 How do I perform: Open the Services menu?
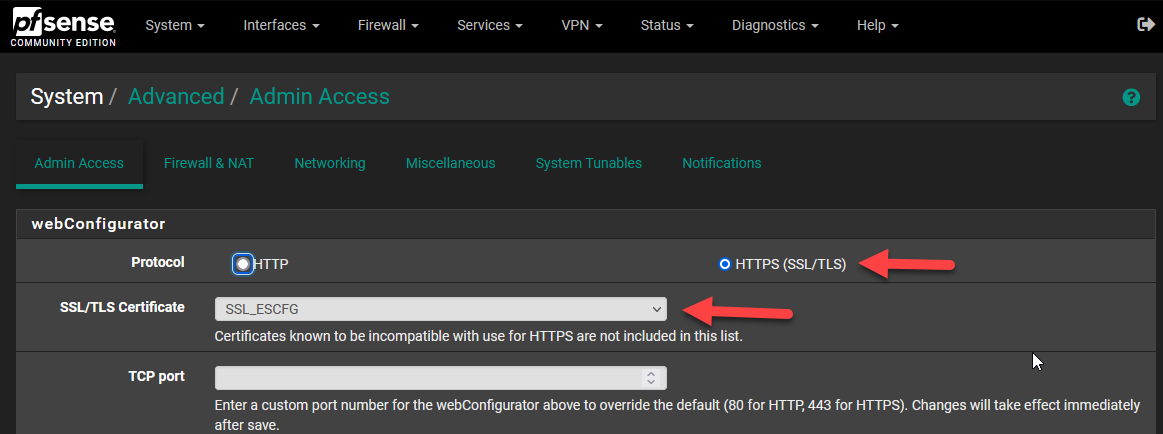tap(490, 25)
